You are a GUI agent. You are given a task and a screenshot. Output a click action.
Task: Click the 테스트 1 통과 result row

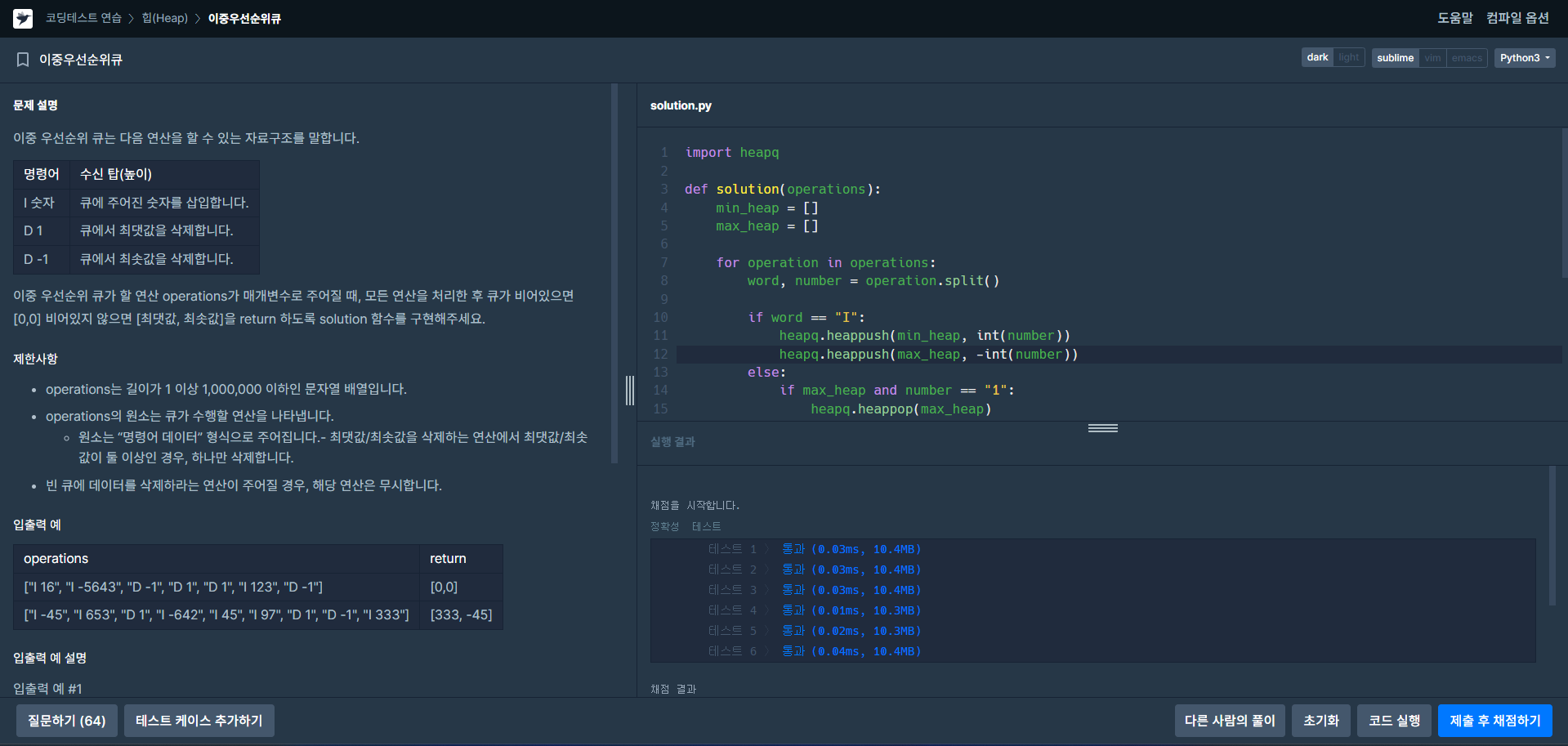tap(815, 549)
